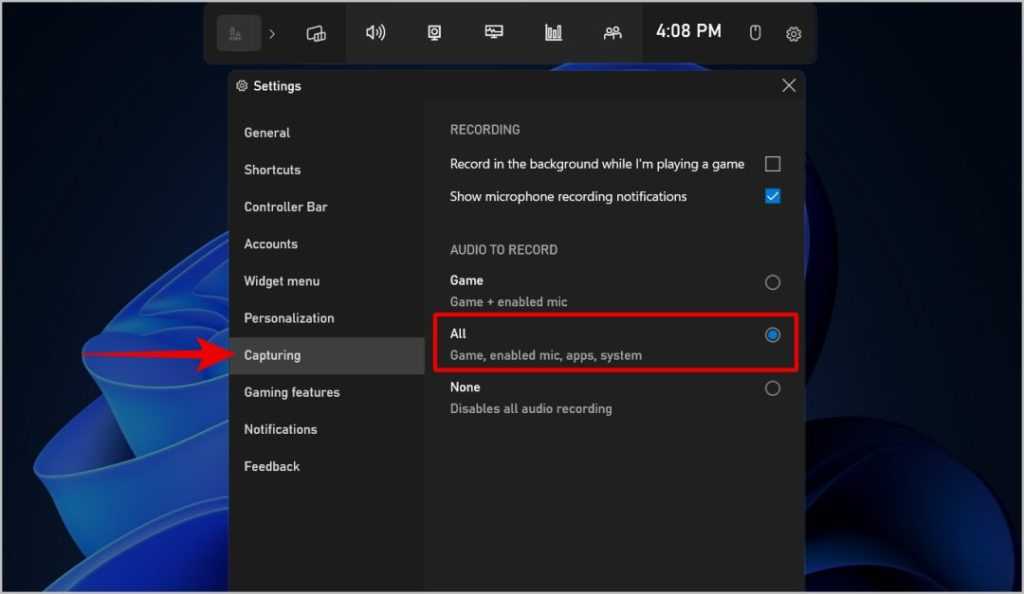Select the Game audio radio button
This screenshot has width=1024, height=594.
[772, 283]
